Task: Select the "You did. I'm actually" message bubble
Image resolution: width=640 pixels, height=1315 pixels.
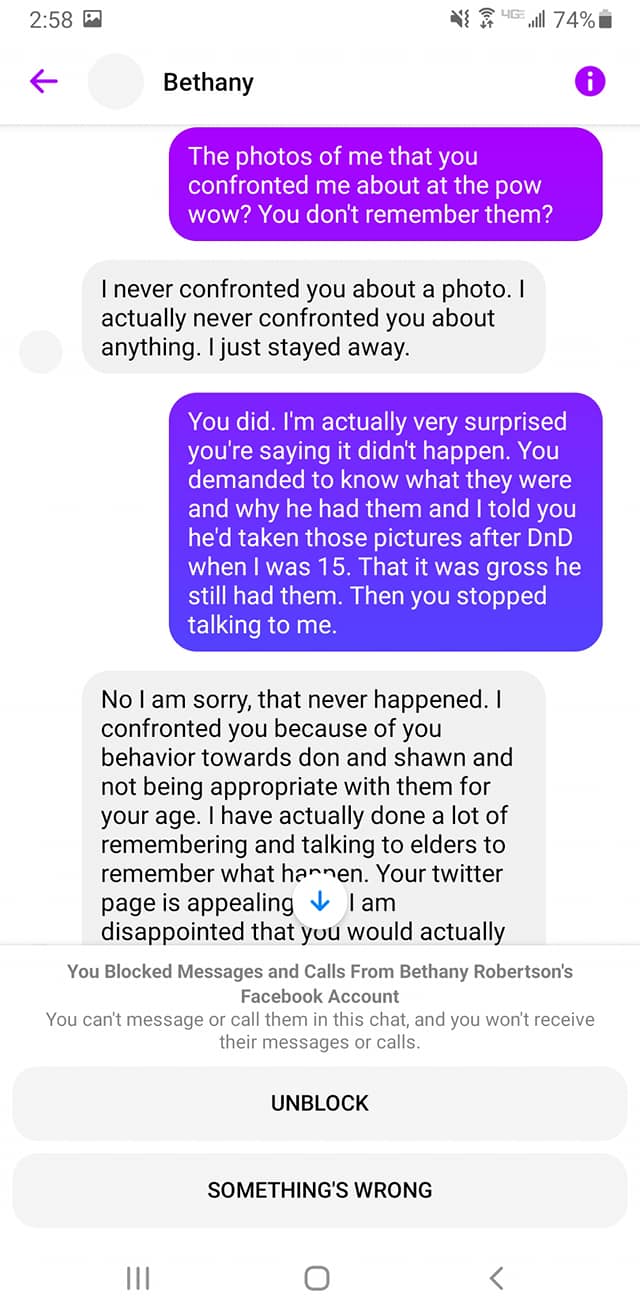Action: coord(386,522)
